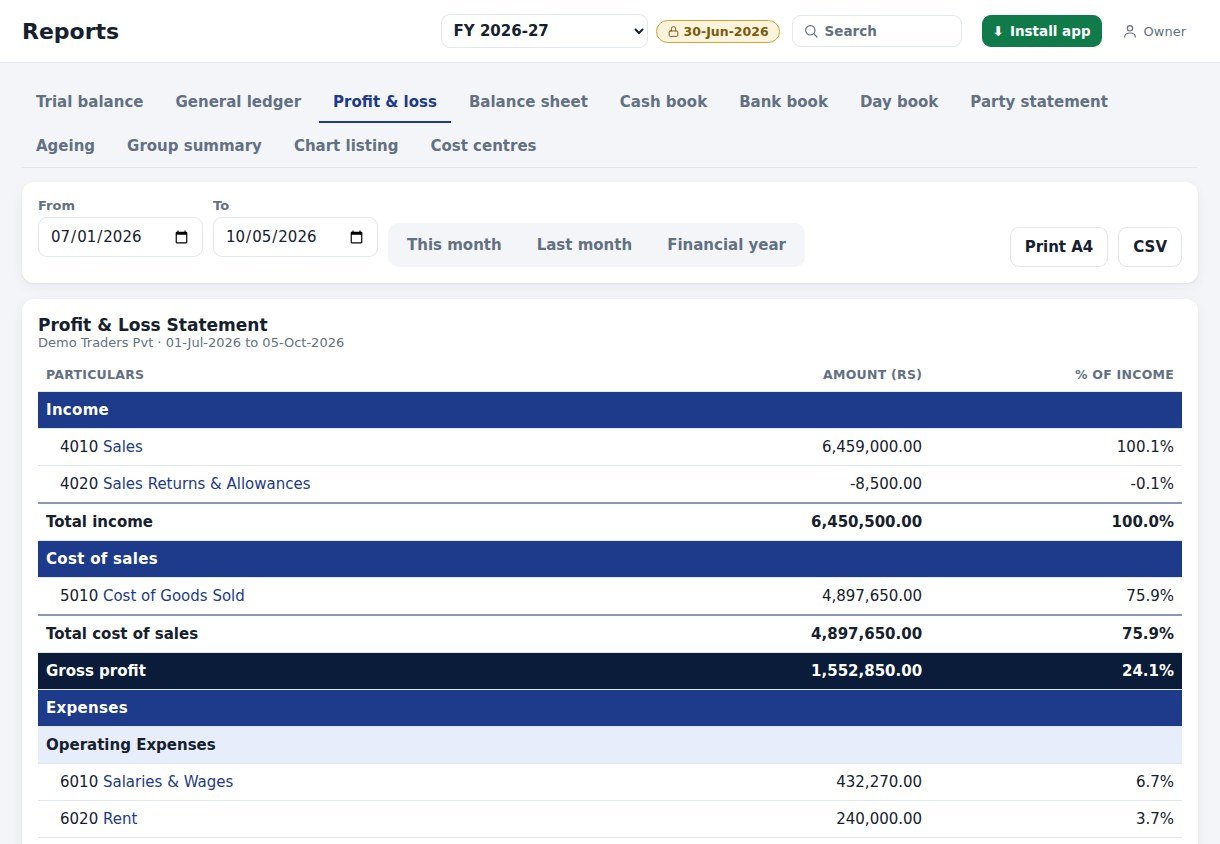This screenshot has width=1220, height=844.
Task: Switch to the Trial balance tab
Action: (x=90, y=101)
